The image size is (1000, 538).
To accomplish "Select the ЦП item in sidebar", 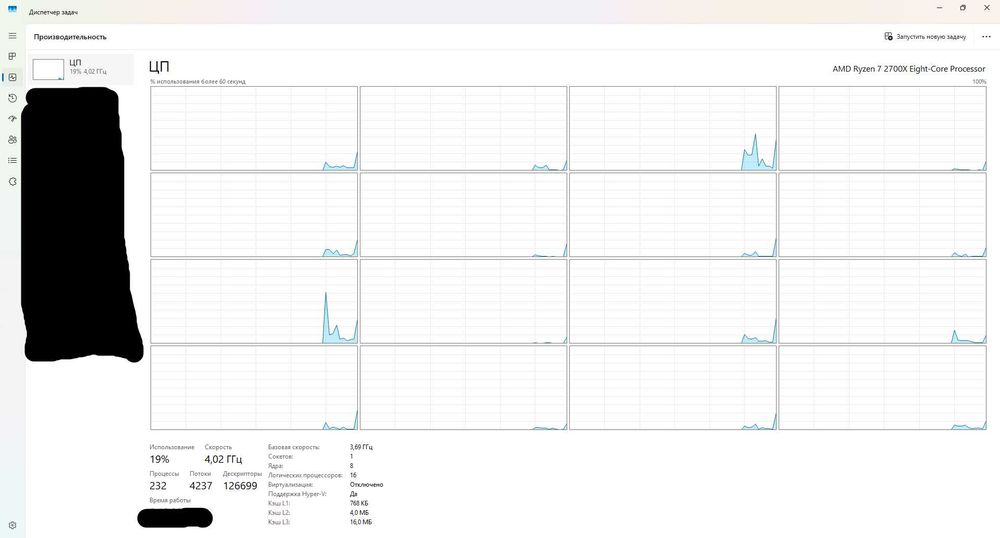I will 81,69.
